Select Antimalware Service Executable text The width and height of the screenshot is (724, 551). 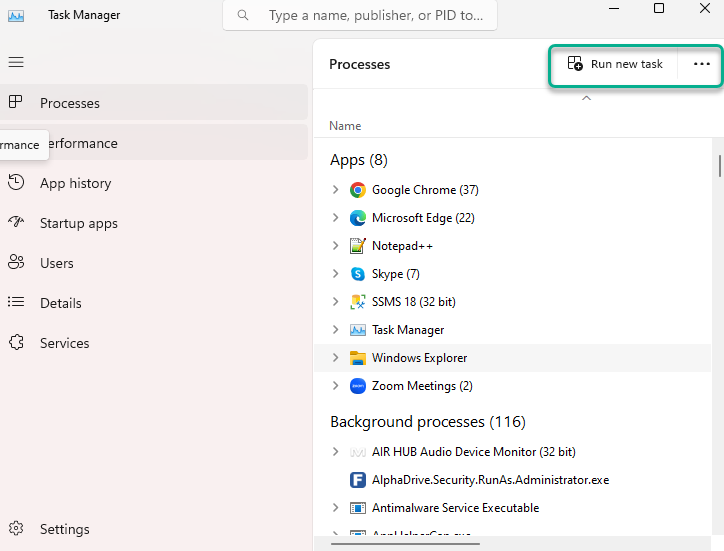pyautogui.click(x=455, y=508)
